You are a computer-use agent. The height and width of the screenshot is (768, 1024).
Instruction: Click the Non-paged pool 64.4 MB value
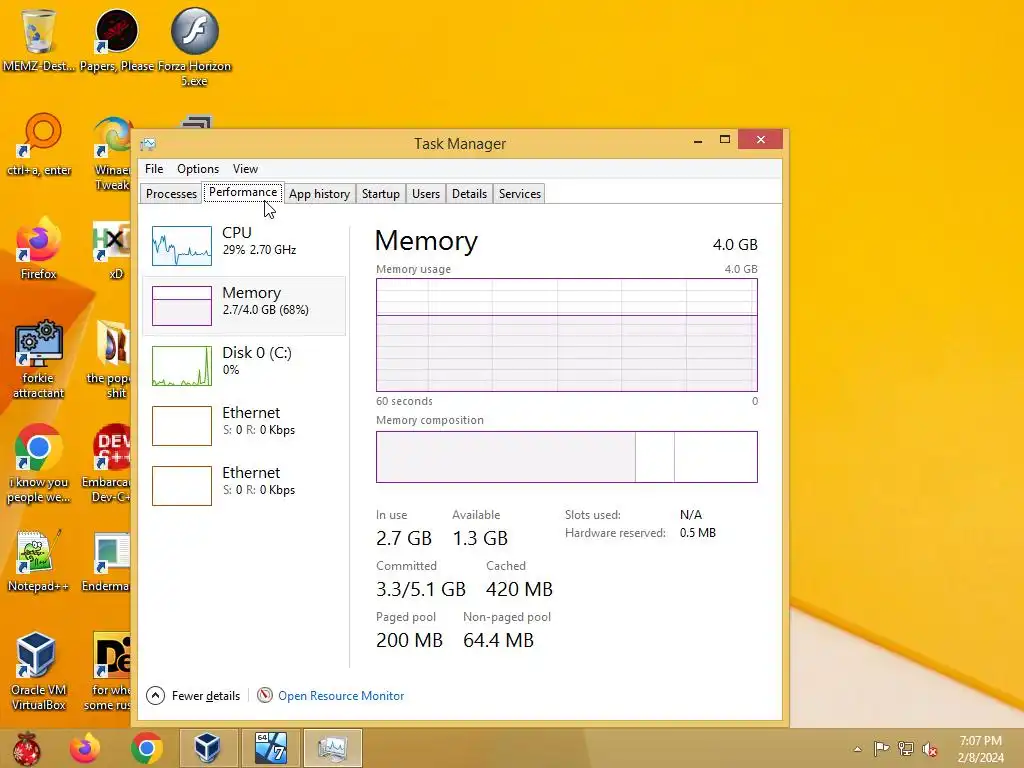498,640
